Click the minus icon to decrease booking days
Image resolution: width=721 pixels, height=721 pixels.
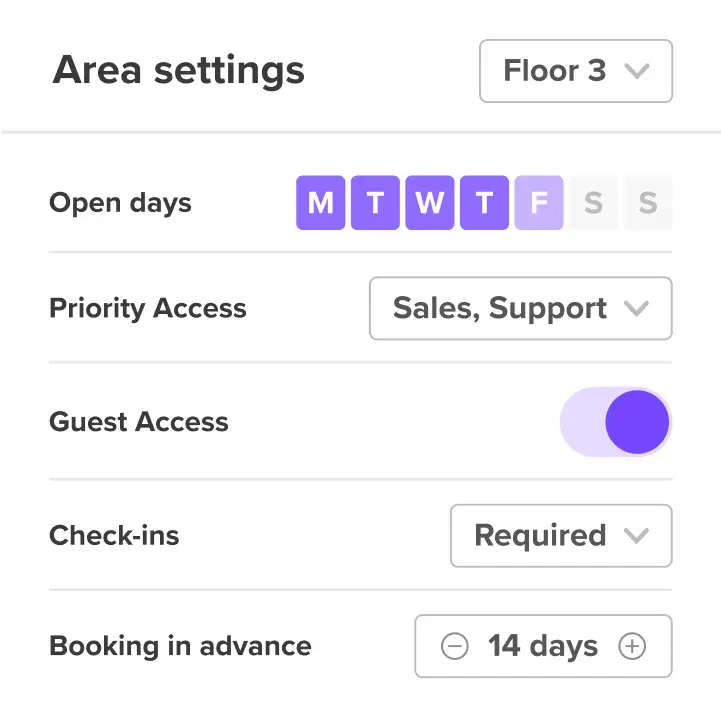(454, 646)
